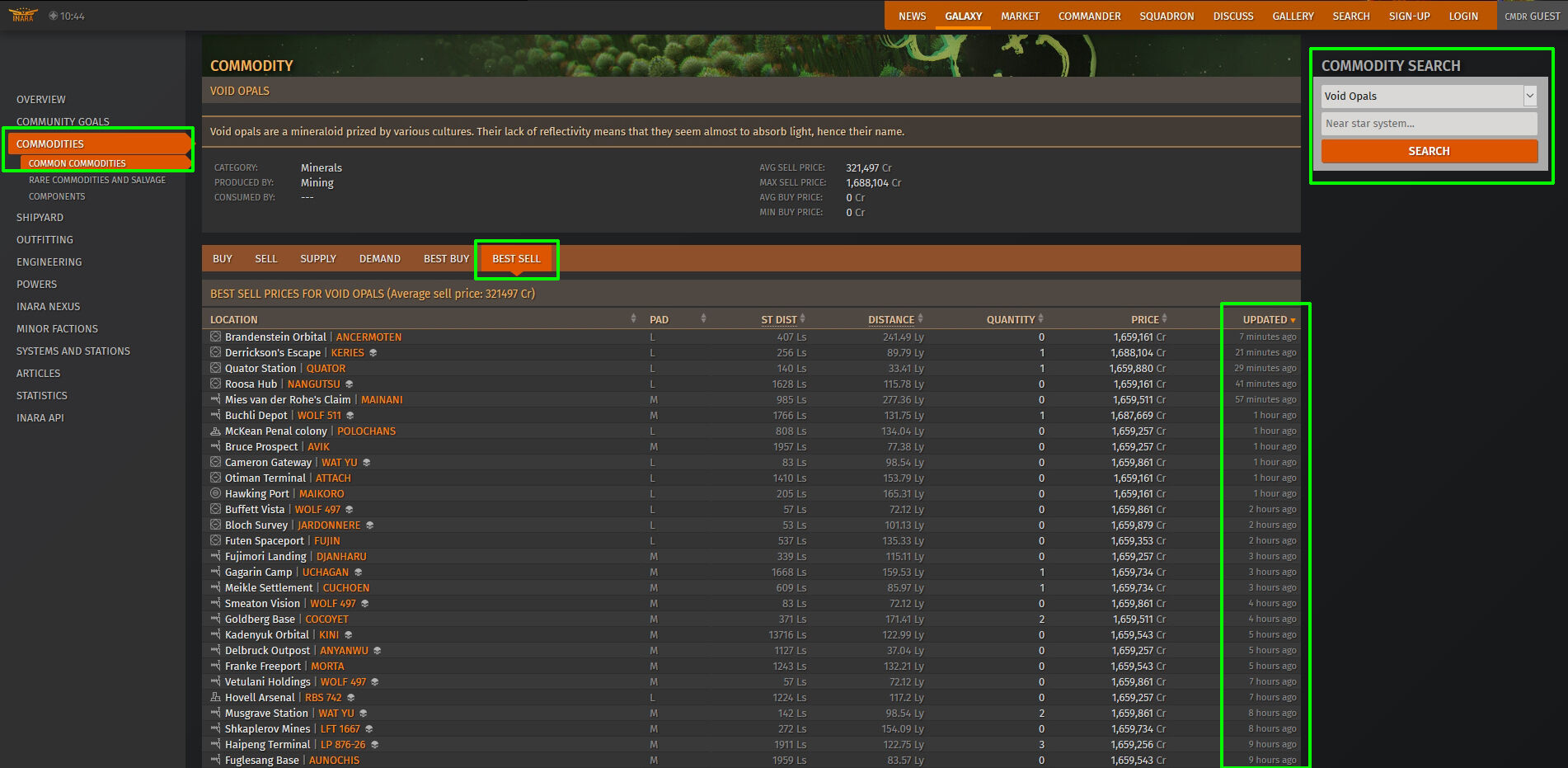Viewport: 1568px width, 768px height.
Task: Click planetary port icon beside Hovell Arsenal
Action: point(215,697)
